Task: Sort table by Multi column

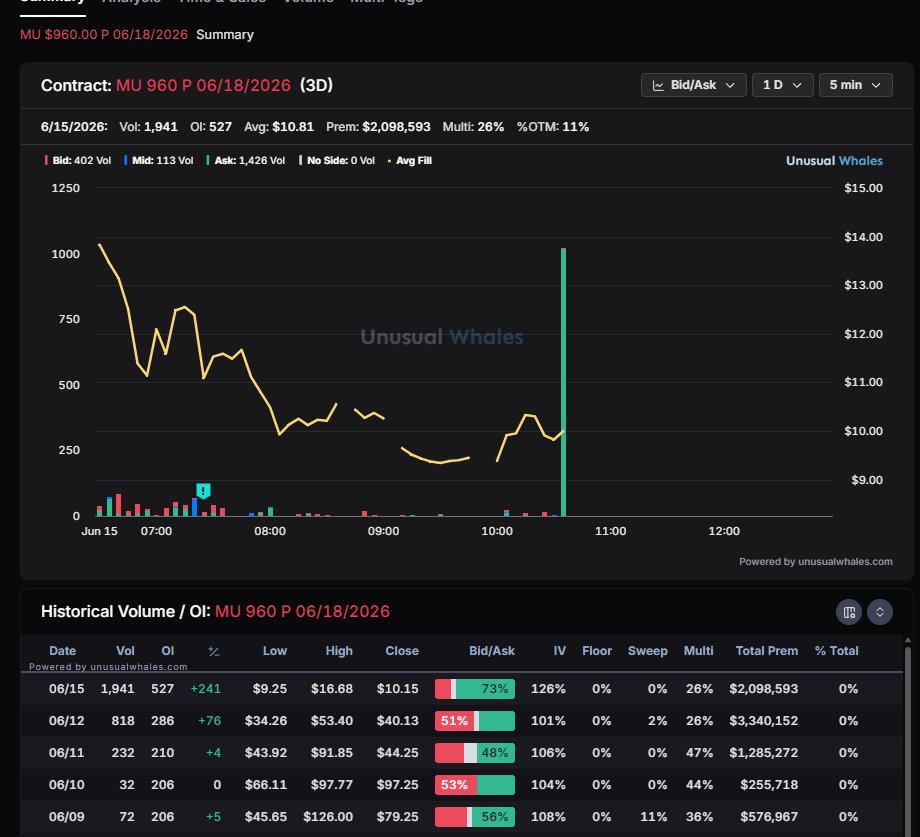Action: (x=698, y=650)
